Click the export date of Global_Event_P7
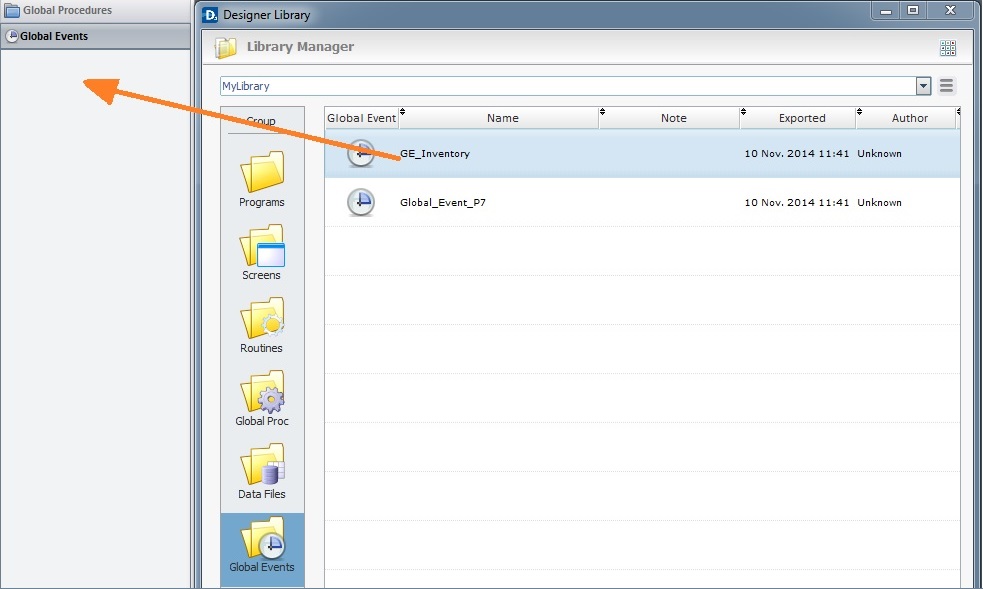The width and height of the screenshot is (983, 589). (797, 202)
